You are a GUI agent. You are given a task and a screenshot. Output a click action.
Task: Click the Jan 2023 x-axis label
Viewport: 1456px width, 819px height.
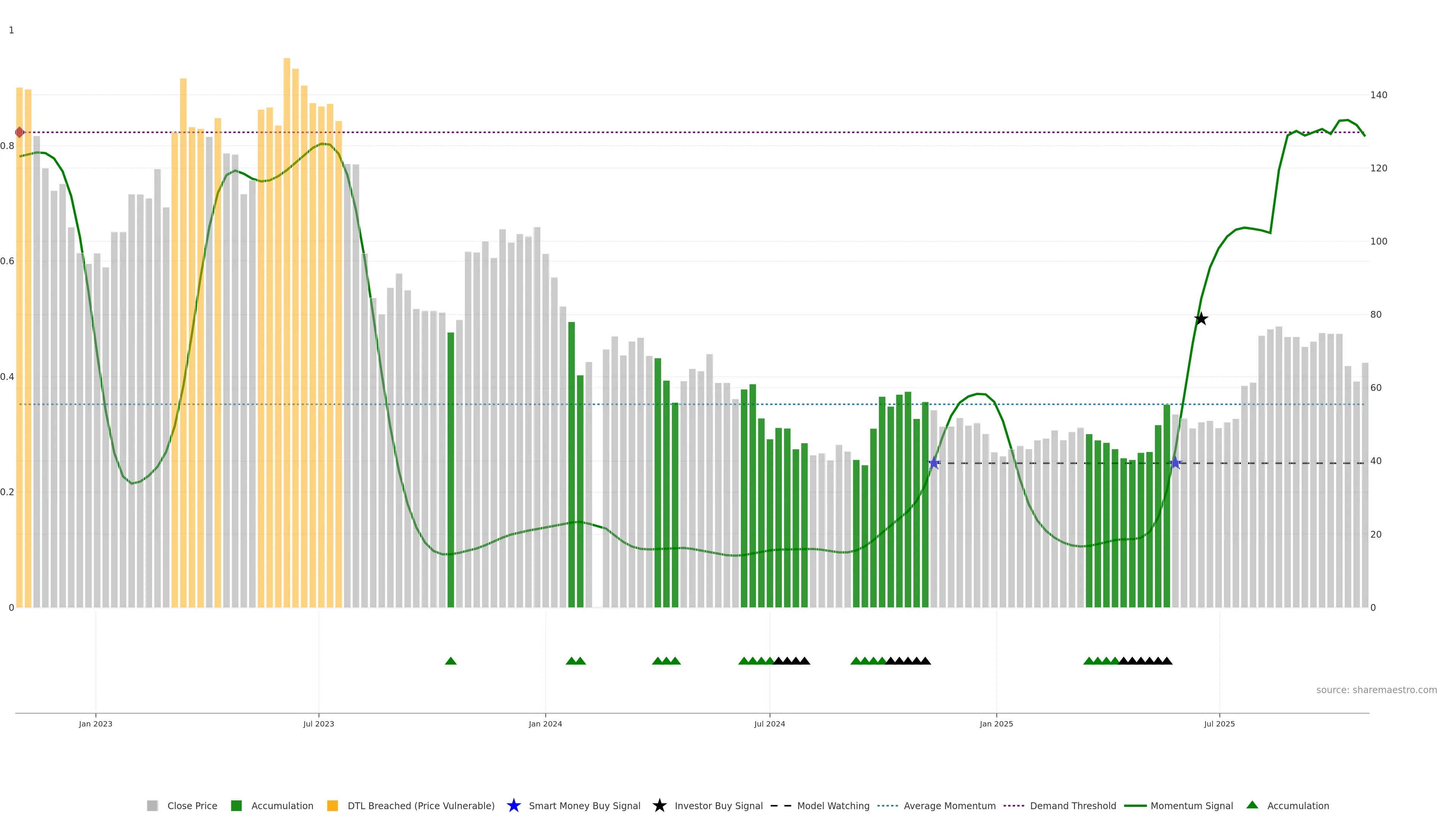point(96,724)
